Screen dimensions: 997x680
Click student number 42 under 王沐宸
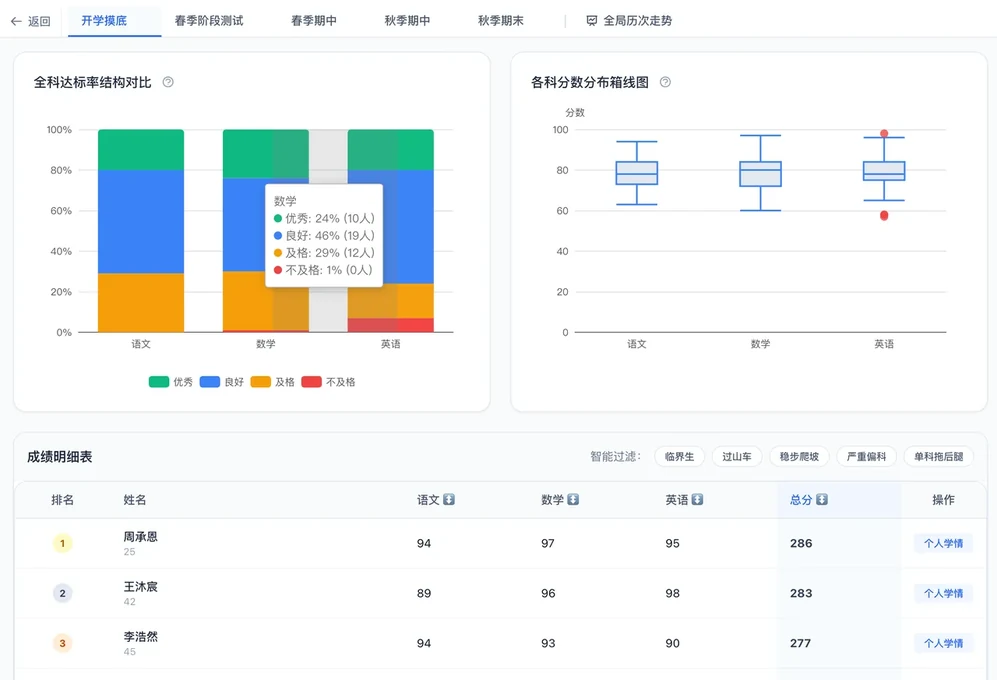pyautogui.click(x=129, y=602)
